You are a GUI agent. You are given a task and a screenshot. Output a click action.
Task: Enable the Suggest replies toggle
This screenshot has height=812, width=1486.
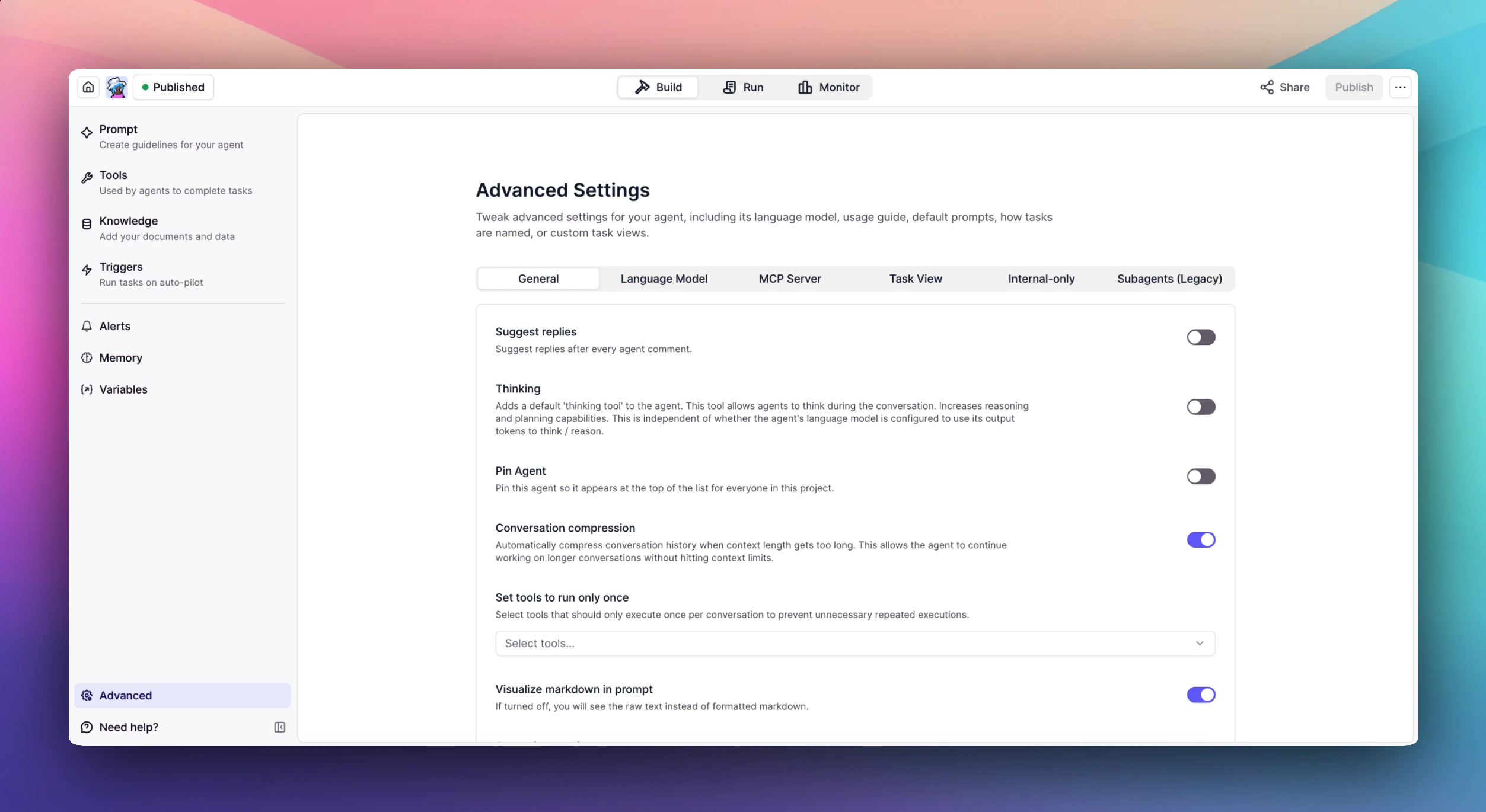pos(1201,337)
